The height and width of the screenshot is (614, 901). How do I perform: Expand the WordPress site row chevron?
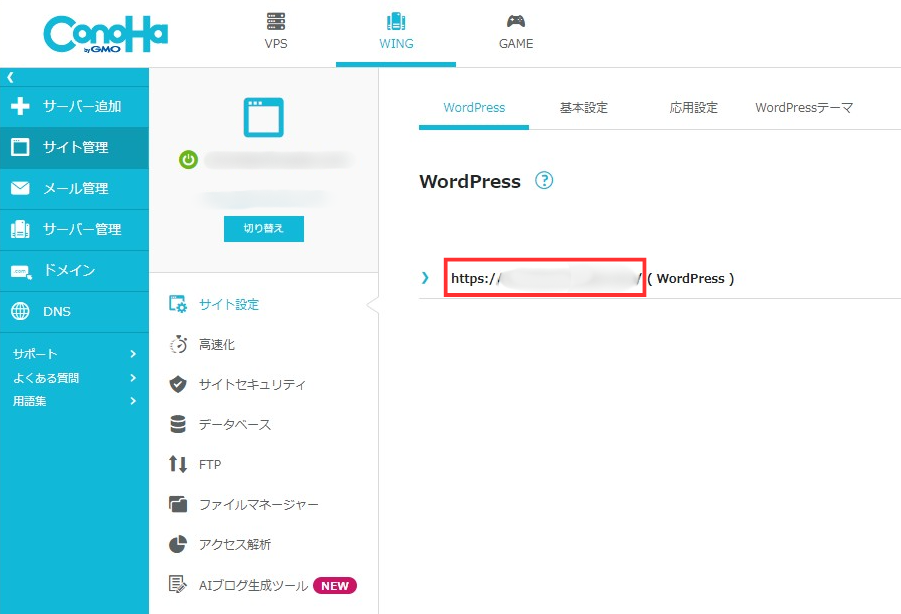tap(425, 278)
